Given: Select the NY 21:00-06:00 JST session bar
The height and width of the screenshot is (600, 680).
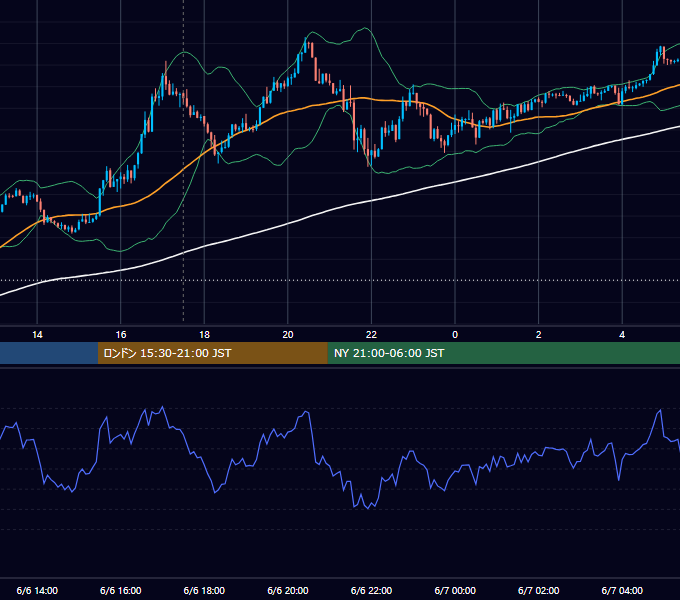Looking at the screenshot, I should [503, 353].
